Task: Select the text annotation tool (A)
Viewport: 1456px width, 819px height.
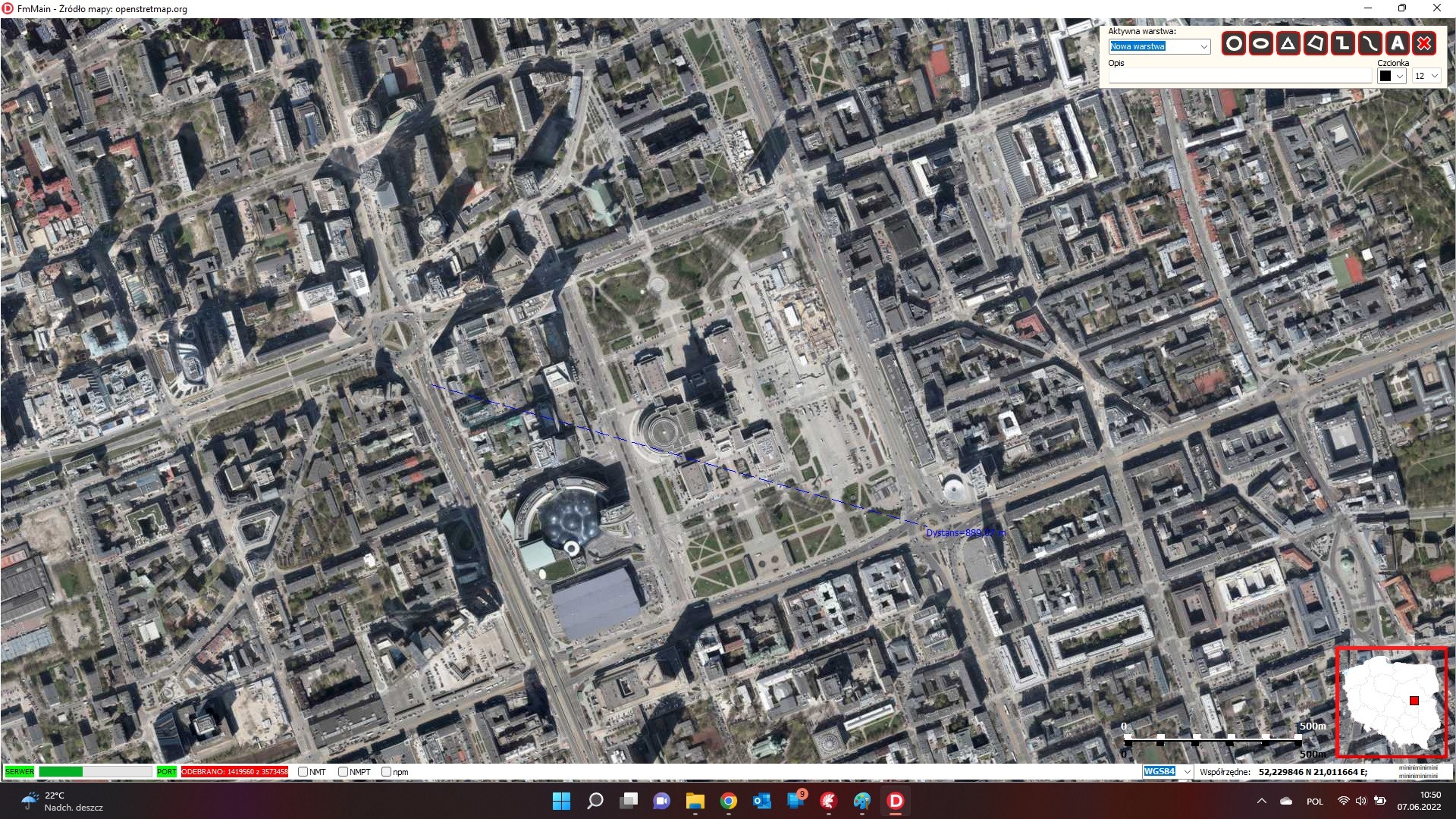Action: click(x=1397, y=44)
